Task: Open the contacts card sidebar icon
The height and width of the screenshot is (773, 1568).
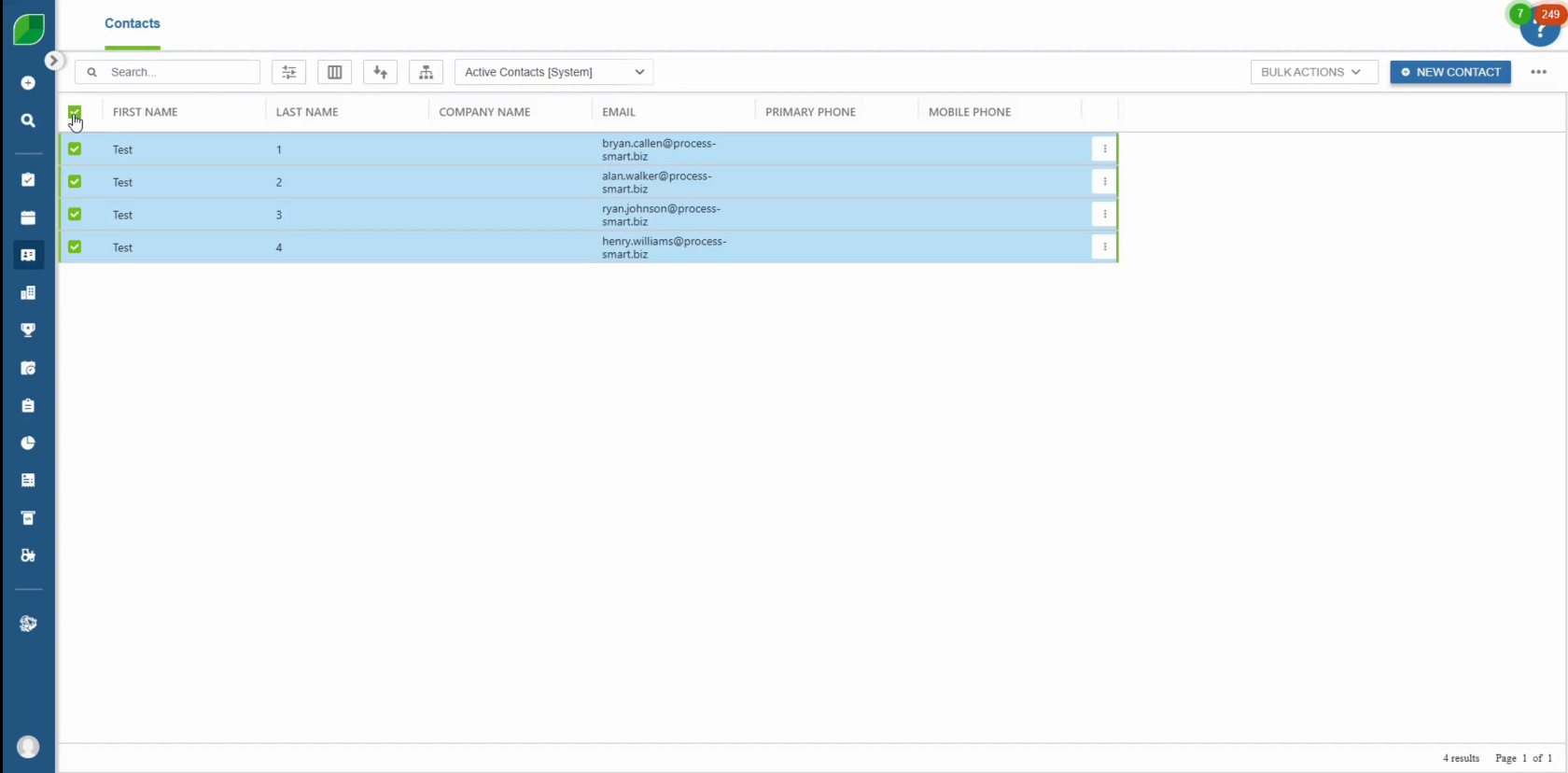Action: [x=28, y=255]
